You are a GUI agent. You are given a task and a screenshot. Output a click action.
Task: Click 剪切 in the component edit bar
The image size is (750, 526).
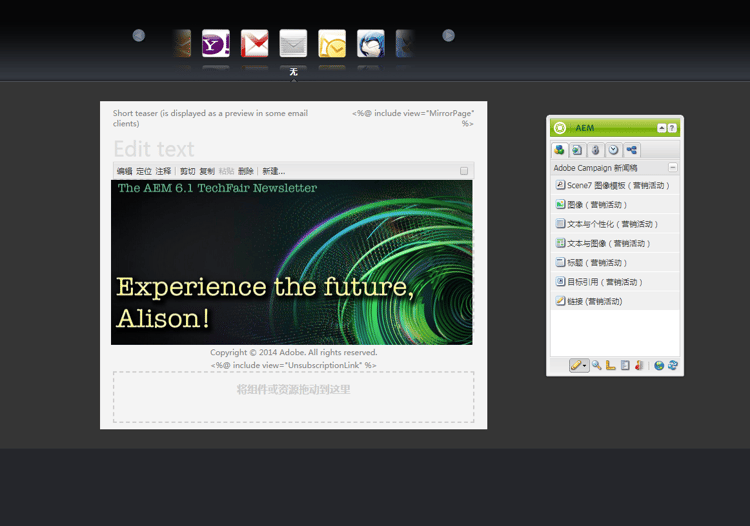[188, 171]
